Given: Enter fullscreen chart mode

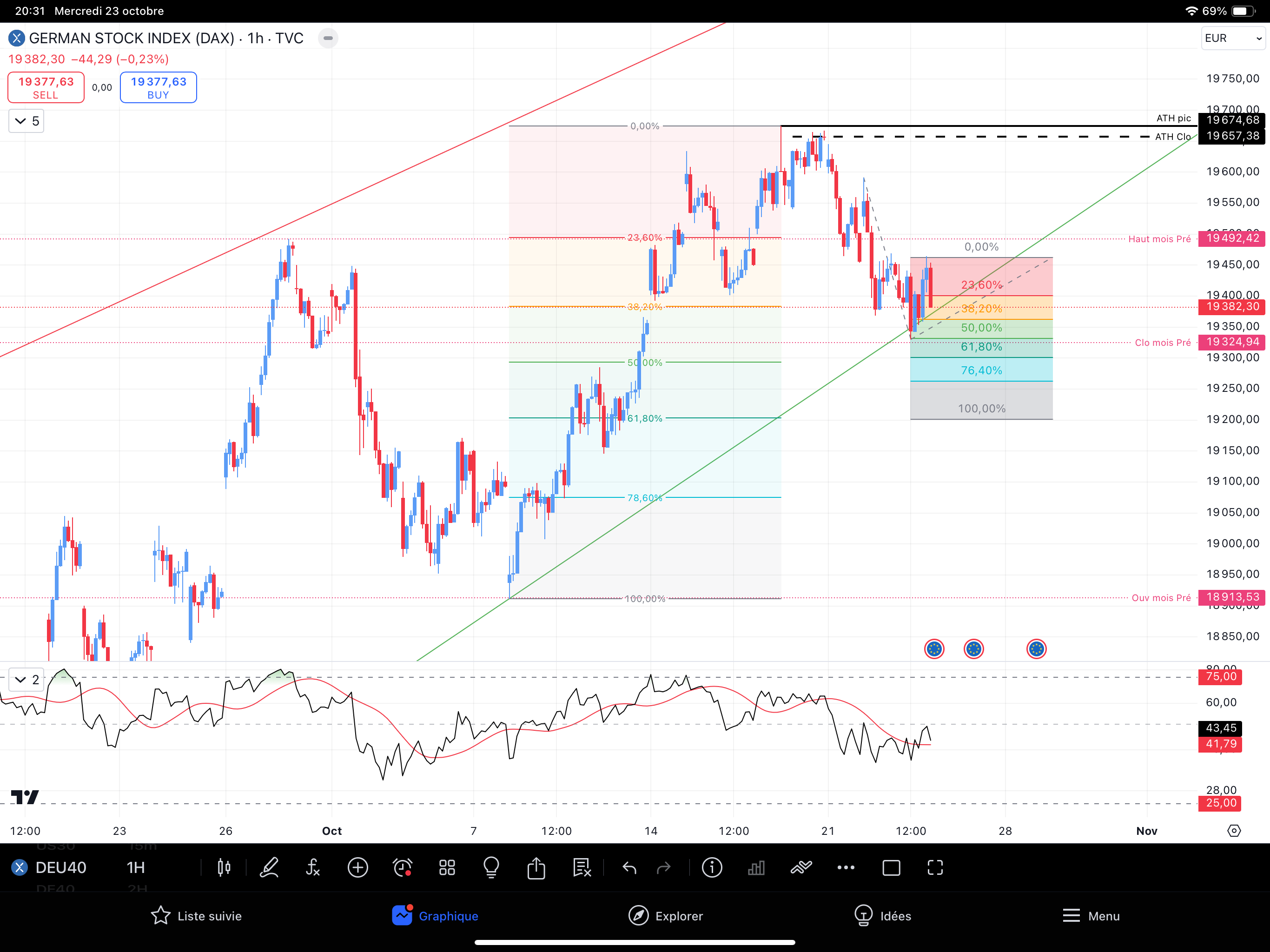Looking at the screenshot, I should [935, 867].
